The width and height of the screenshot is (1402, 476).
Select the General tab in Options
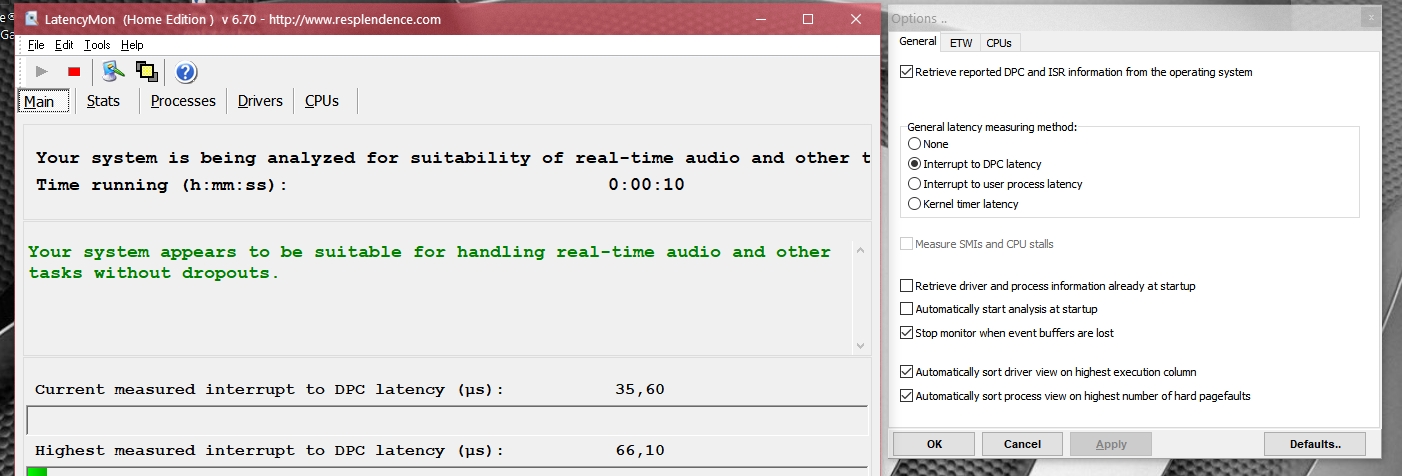coord(918,41)
